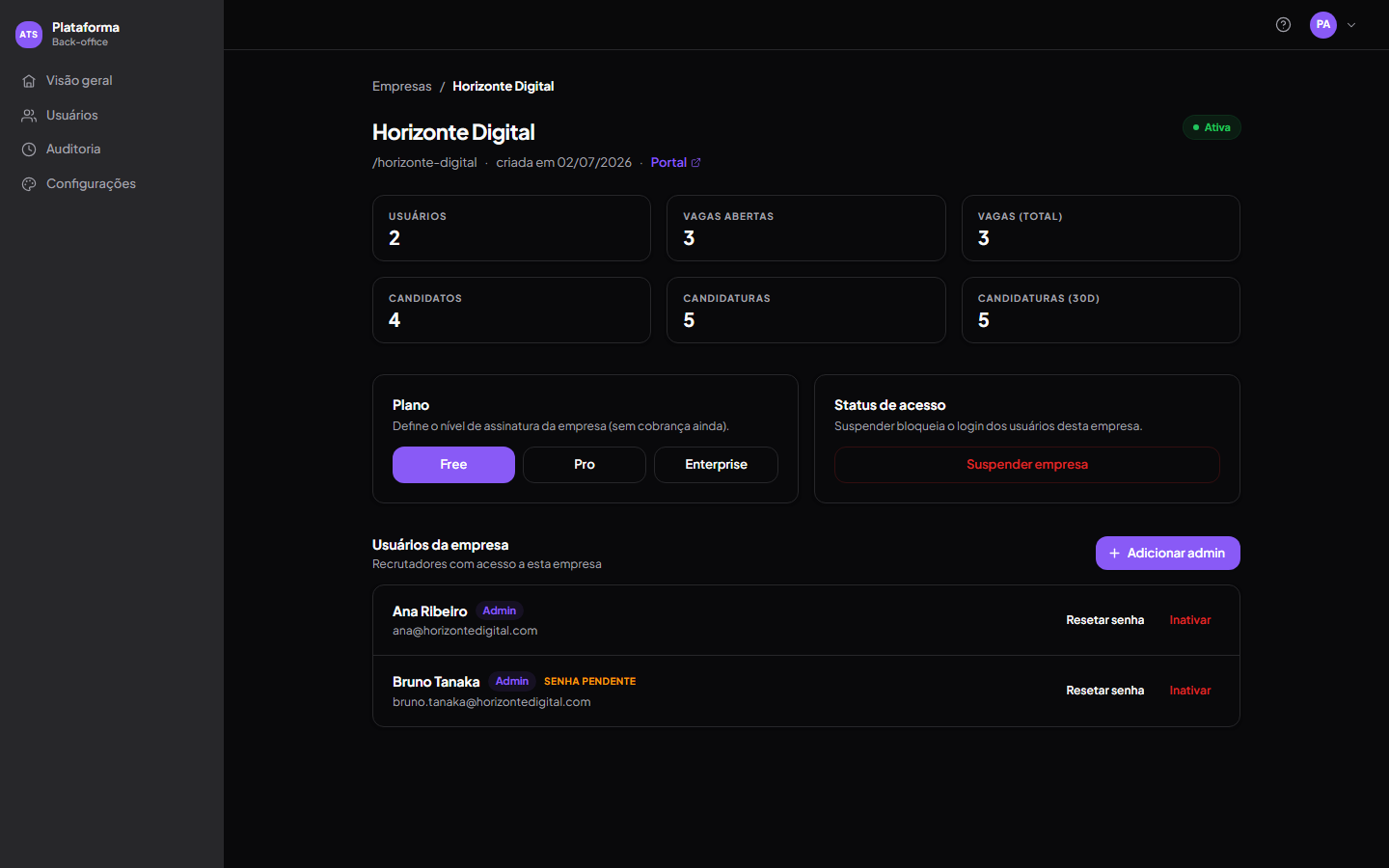Open the Auditoria sidebar item

[112, 149]
